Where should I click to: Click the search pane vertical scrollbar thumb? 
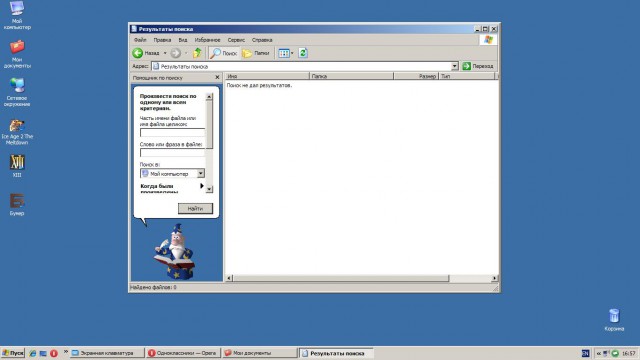[x=209, y=124]
